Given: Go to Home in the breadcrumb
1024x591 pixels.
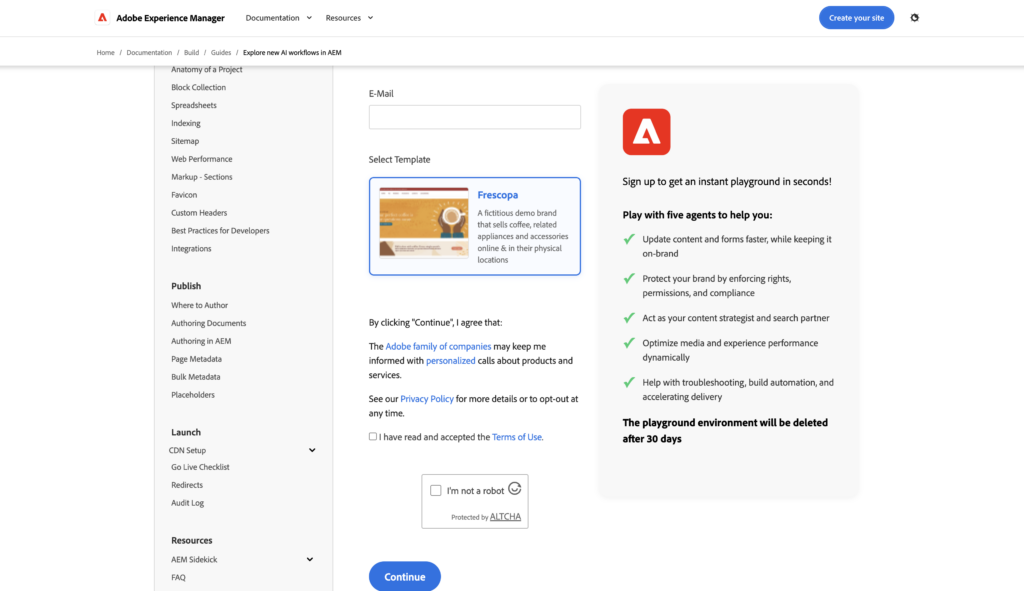Looking at the screenshot, I should [105, 53].
